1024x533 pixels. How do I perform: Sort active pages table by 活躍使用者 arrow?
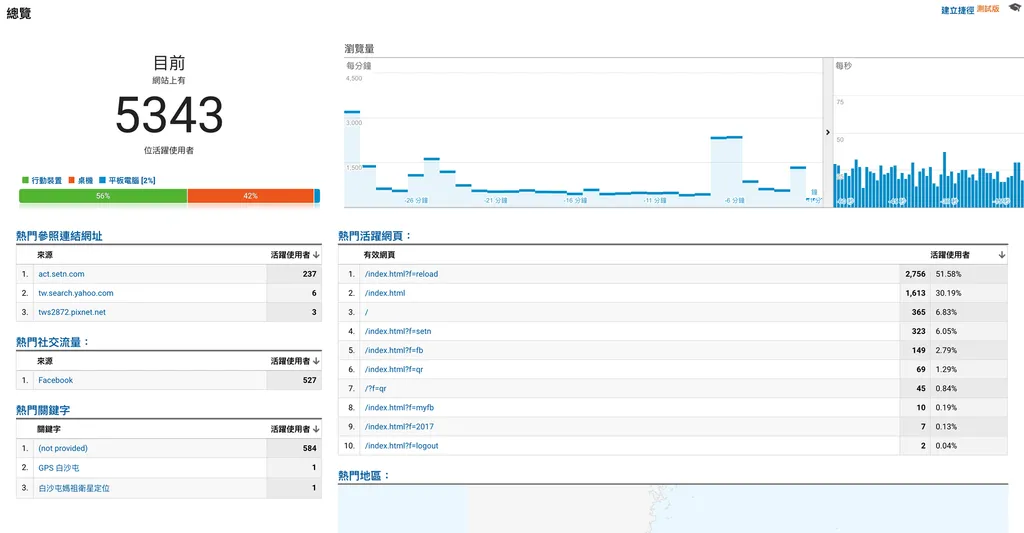(x=1002, y=255)
